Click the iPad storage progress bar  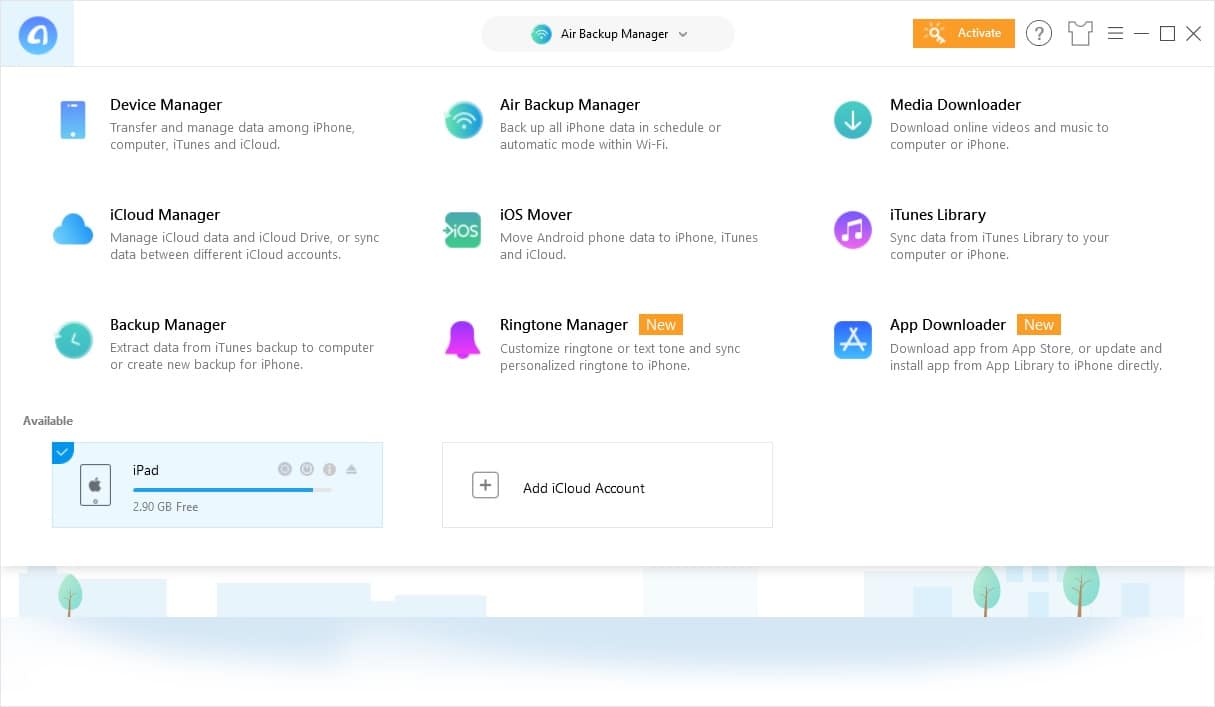(232, 490)
